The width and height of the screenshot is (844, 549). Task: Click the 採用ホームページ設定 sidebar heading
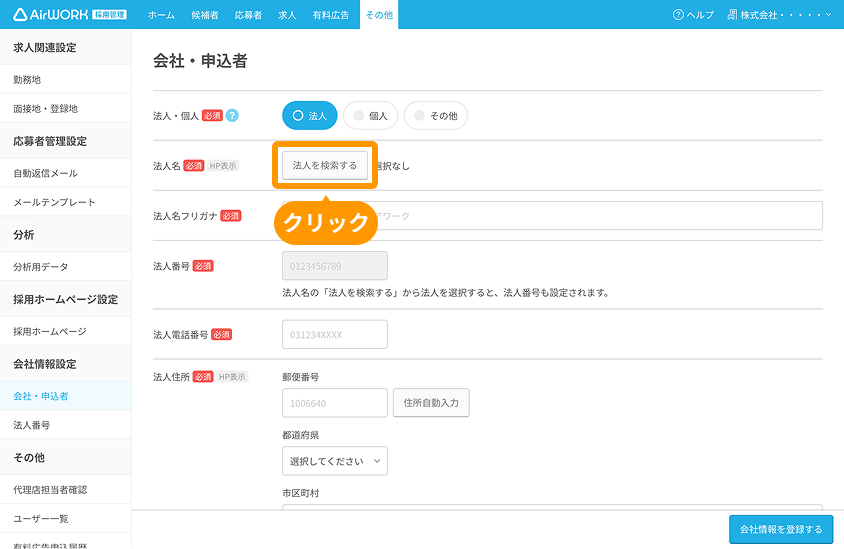(66, 299)
